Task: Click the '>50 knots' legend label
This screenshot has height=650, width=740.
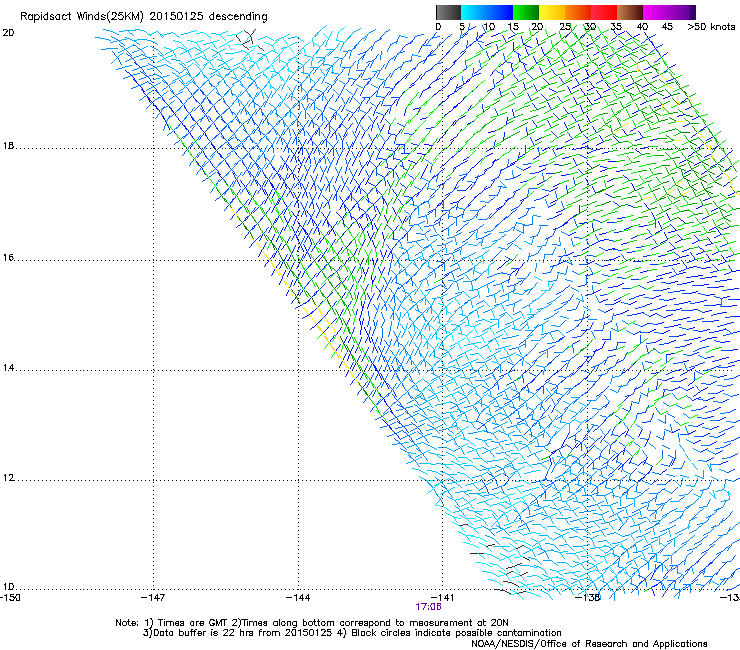Action: click(x=711, y=27)
